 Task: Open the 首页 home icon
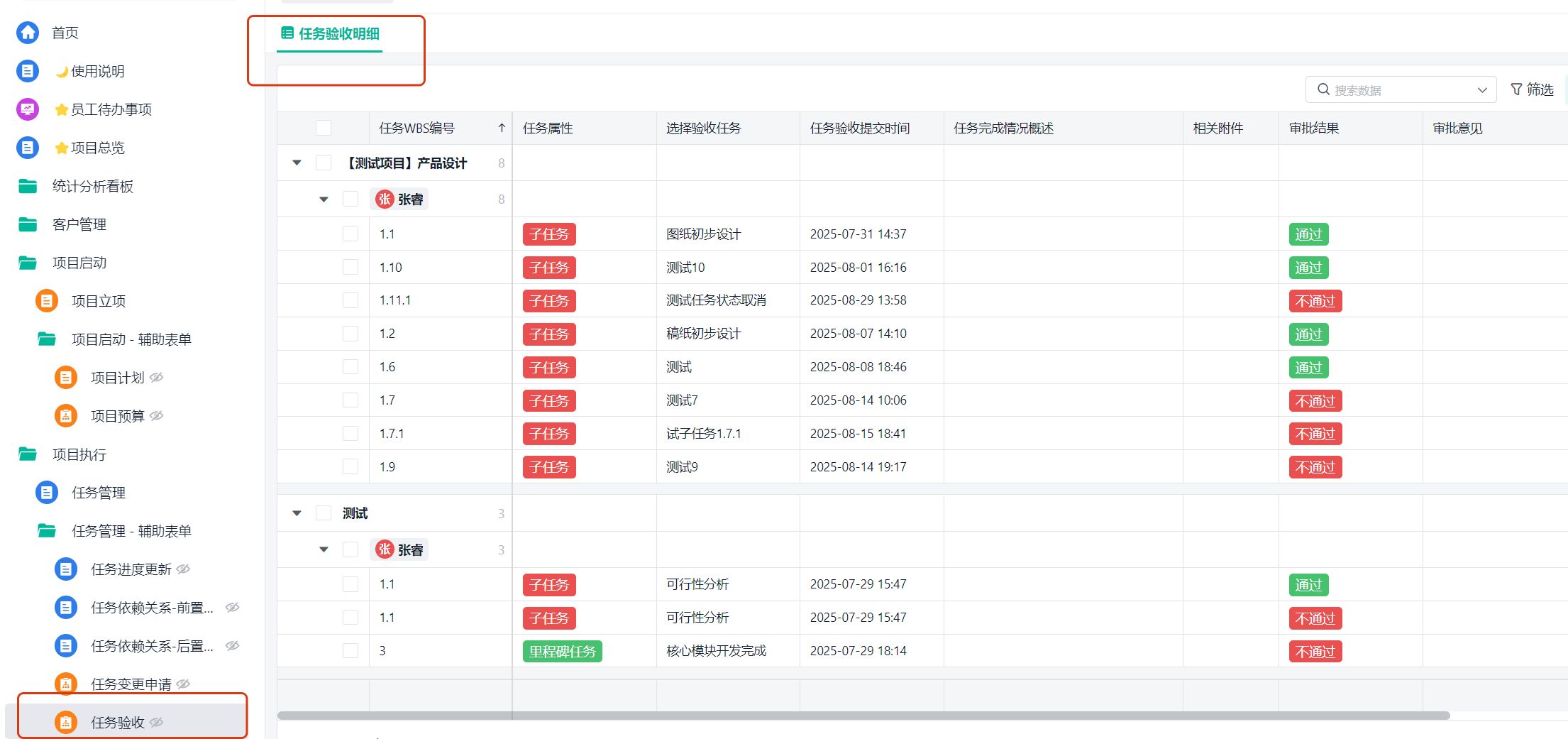pyautogui.click(x=28, y=33)
